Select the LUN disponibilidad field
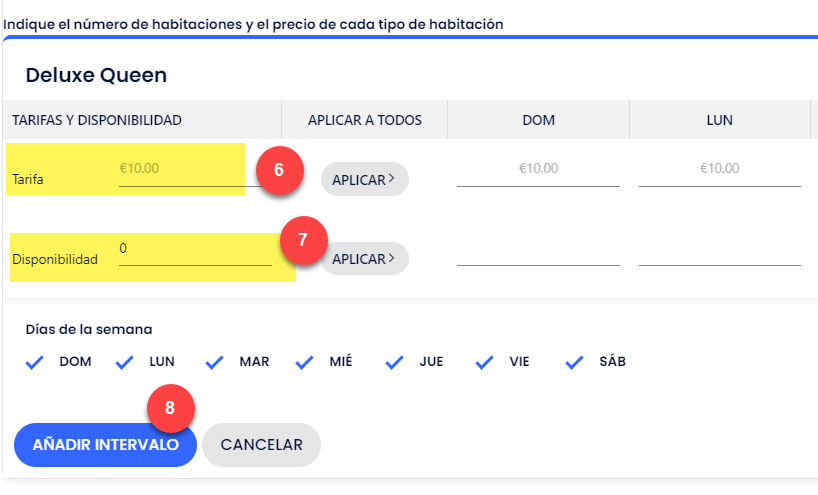818x495 pixels. [720, 251]
